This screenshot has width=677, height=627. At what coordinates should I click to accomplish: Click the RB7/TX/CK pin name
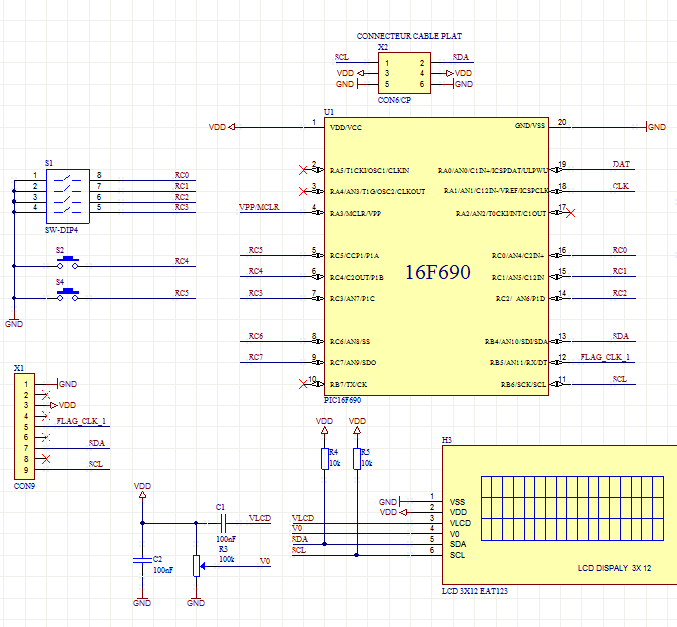pyautogui.click(x=348, y=384)
